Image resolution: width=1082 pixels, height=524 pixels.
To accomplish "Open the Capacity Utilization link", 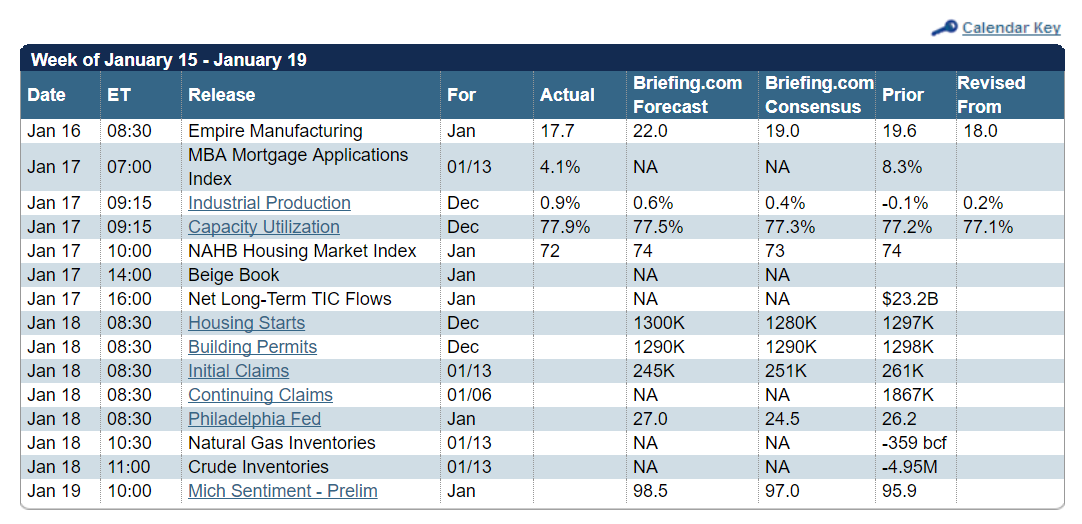I will point(264,227).
